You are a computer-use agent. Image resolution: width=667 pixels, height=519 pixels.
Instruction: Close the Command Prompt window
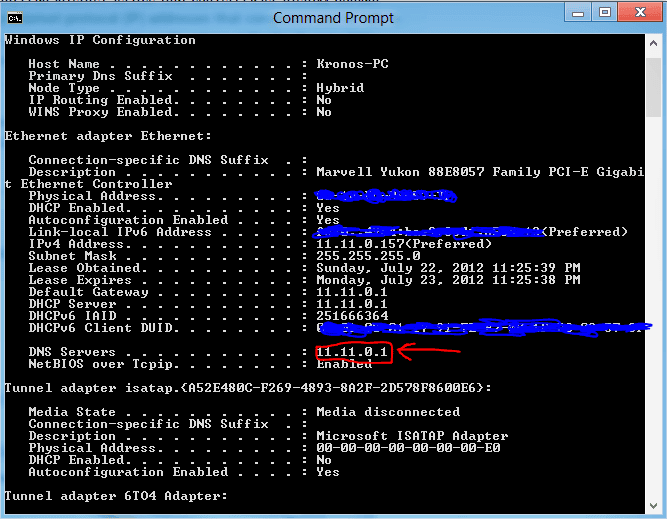(x=639, y=12)
